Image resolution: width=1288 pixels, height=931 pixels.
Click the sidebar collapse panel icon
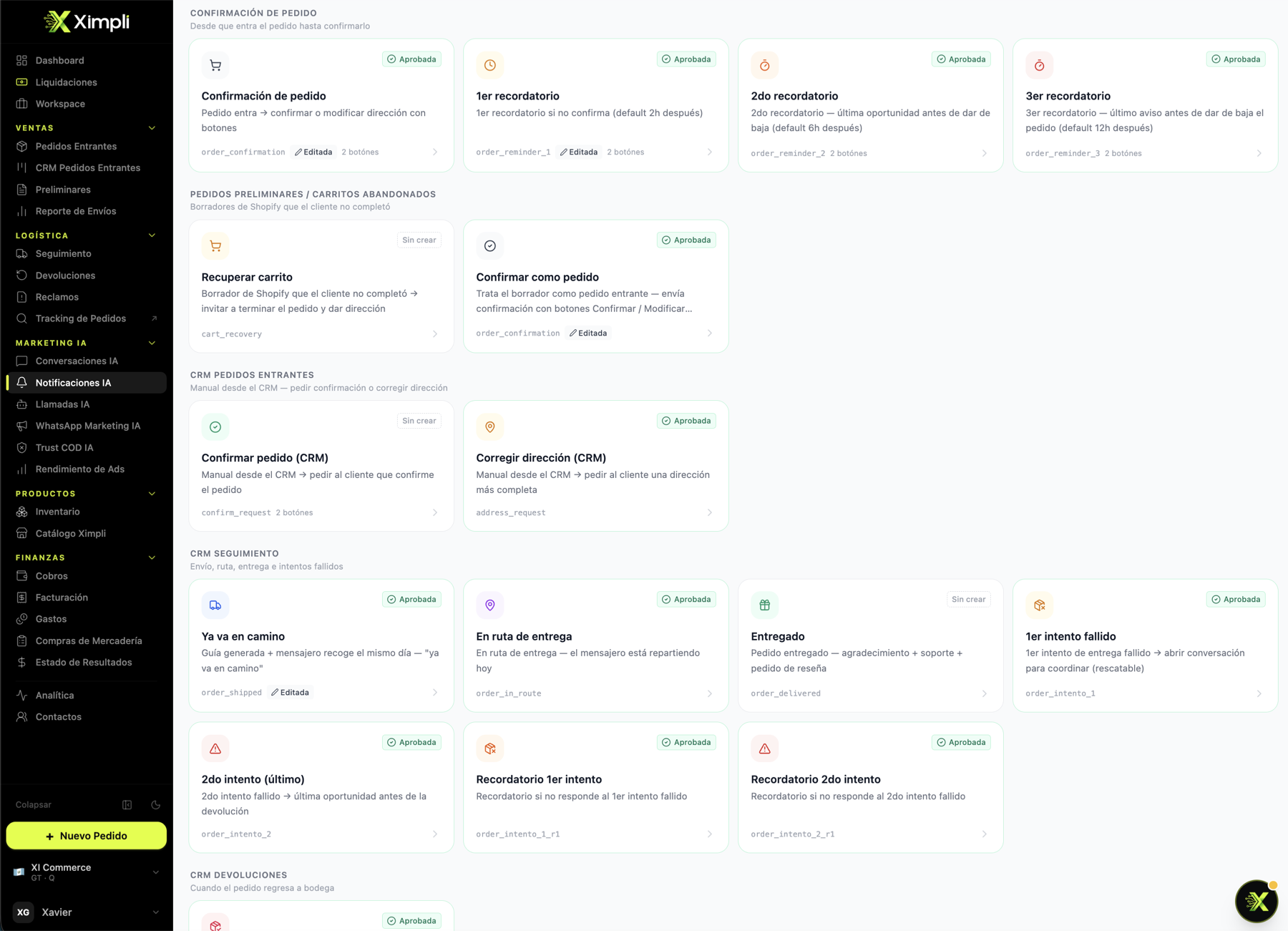(127, 805)
